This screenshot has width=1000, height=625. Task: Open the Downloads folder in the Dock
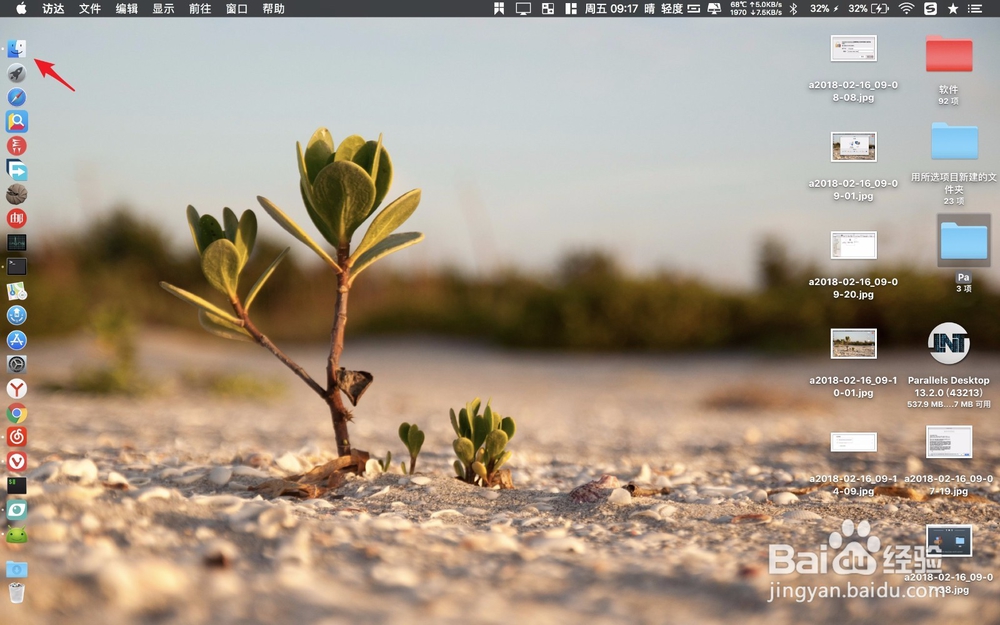pos(17,569)
